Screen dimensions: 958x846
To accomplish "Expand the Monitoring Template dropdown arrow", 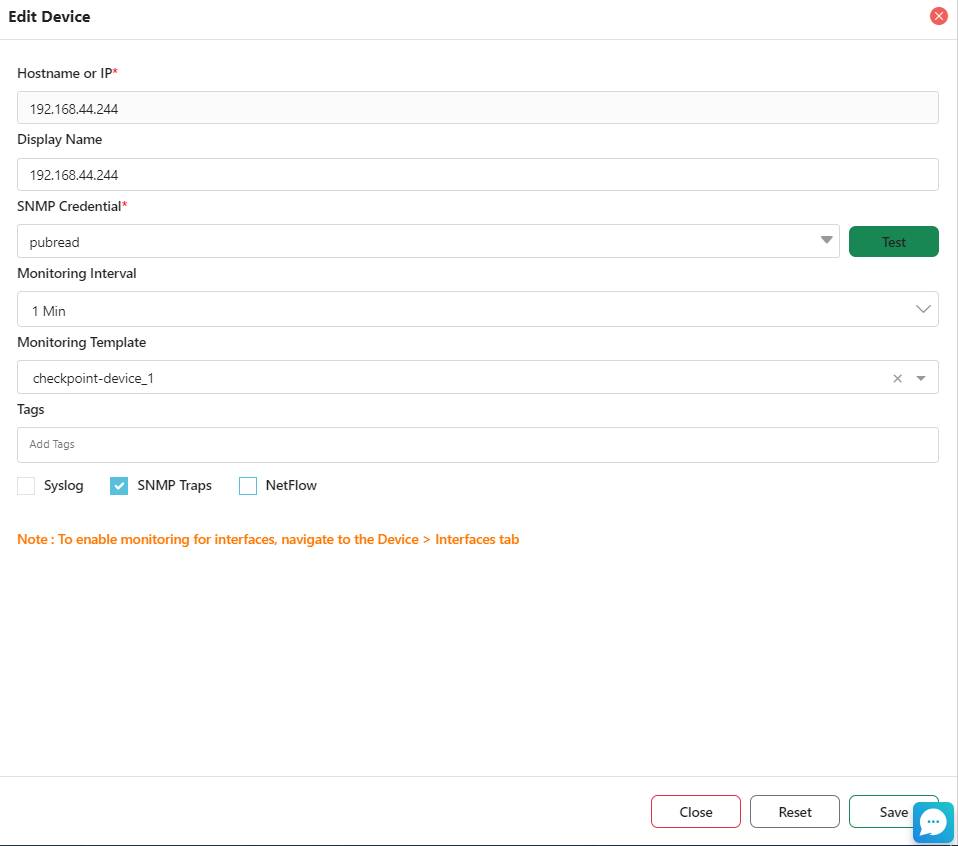I will click(x=921, y=378).
